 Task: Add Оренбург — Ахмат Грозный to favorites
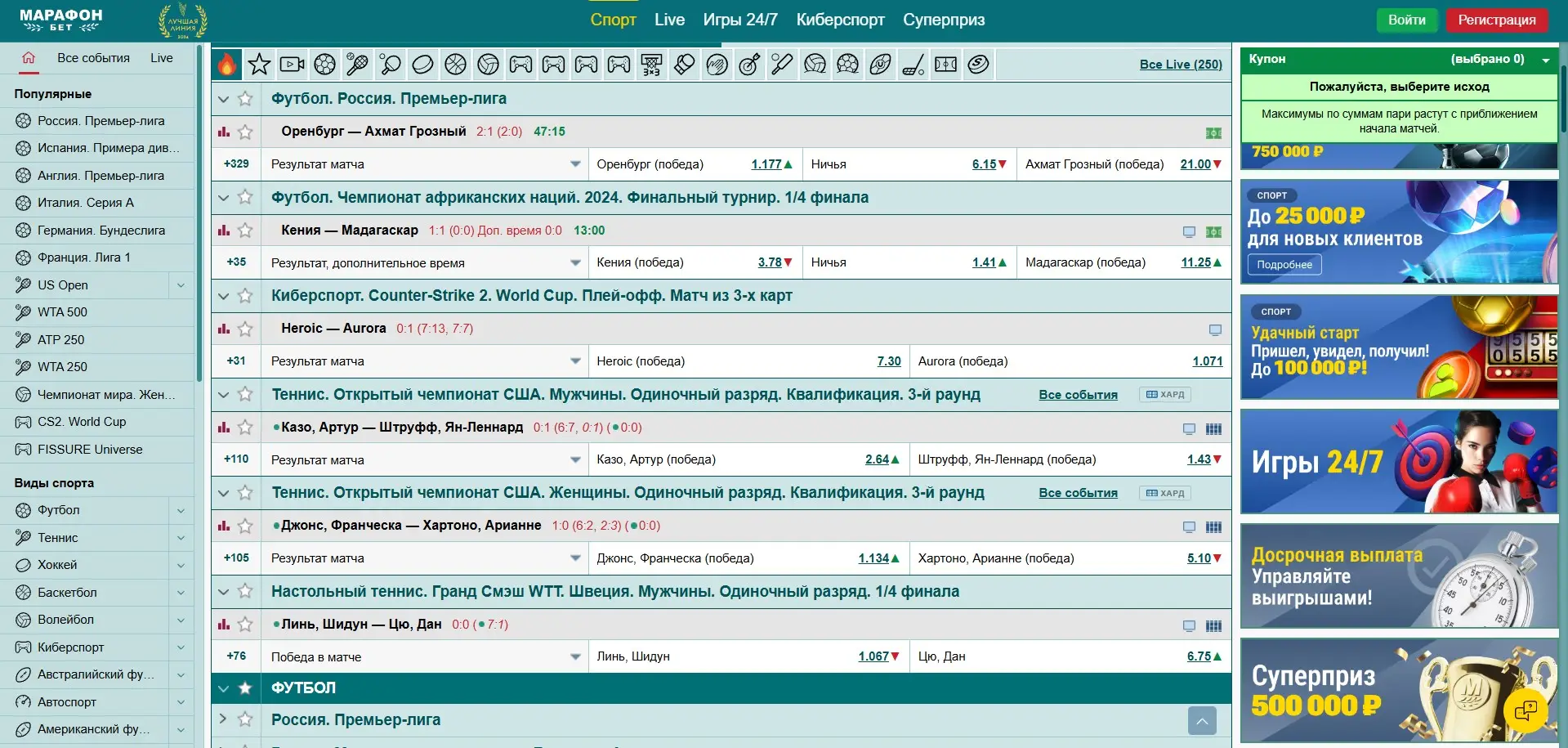tap(245, 132)
